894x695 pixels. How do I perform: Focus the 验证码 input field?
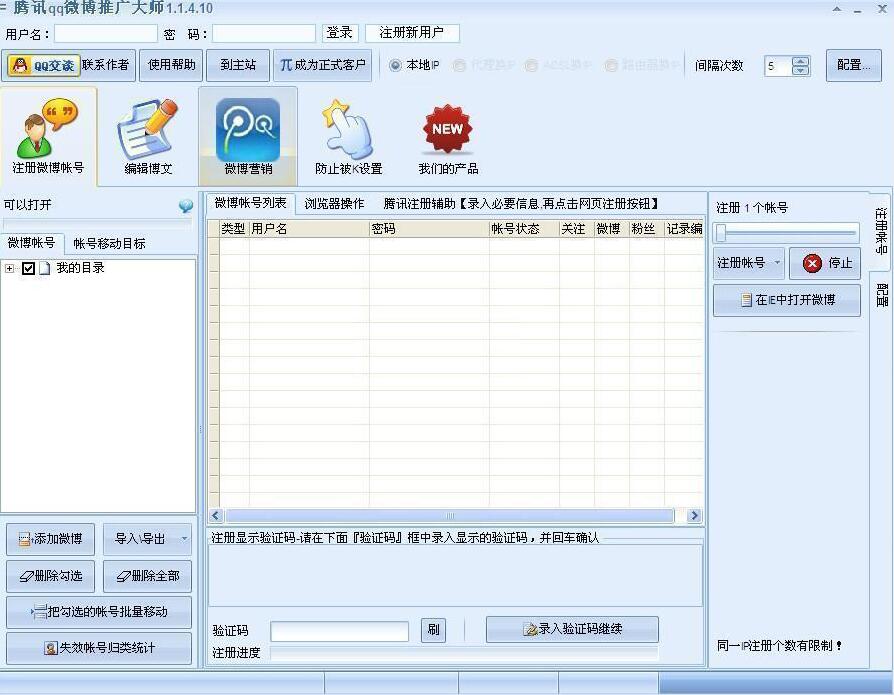click(x=339, y=631)
